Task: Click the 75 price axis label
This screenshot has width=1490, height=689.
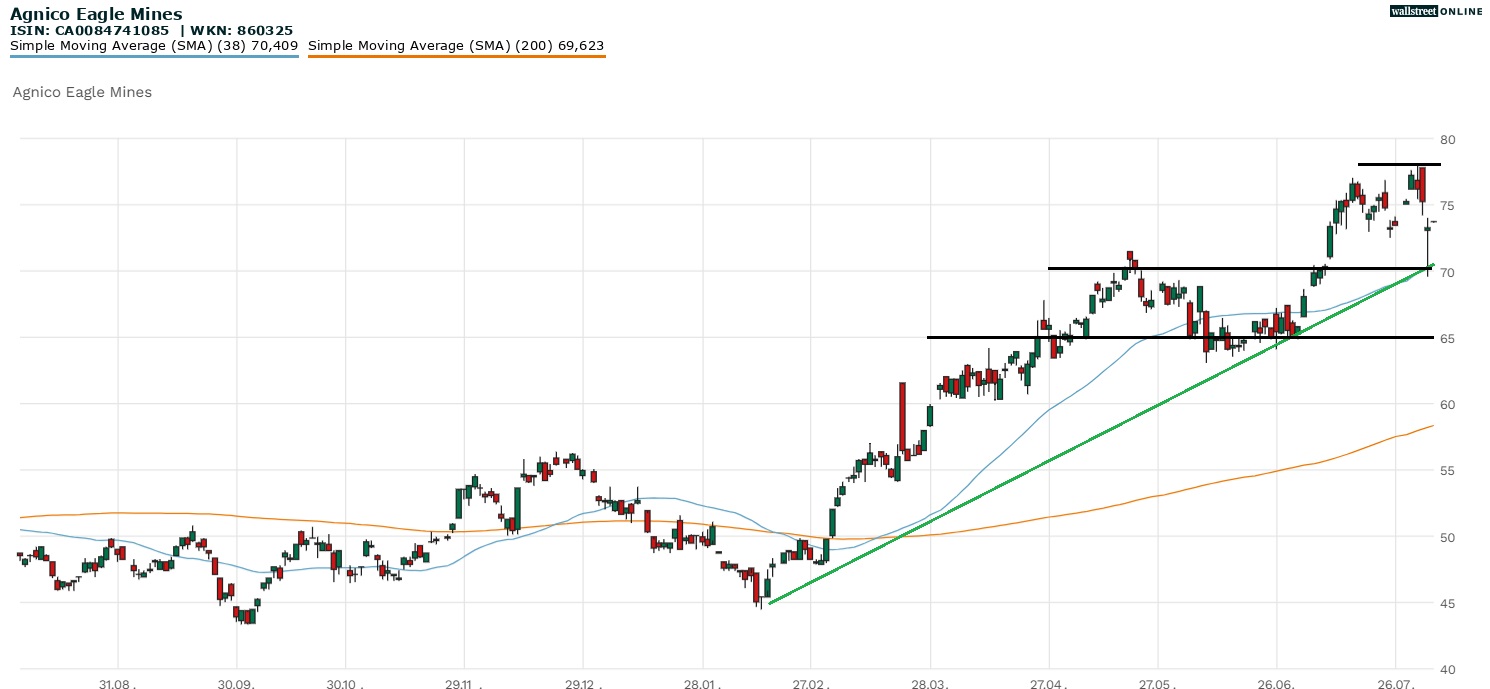Action: click(1448, 205)
